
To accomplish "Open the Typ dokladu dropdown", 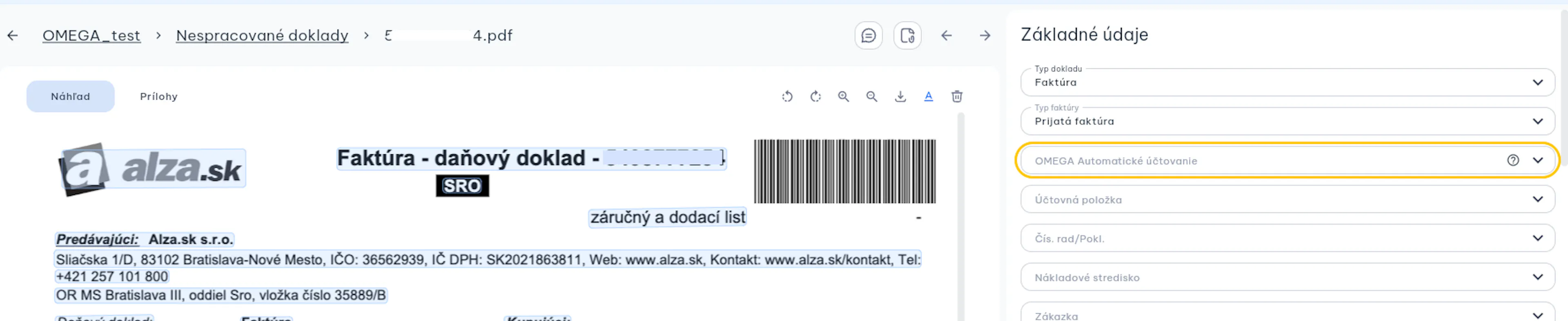I will pos(1287,82).
